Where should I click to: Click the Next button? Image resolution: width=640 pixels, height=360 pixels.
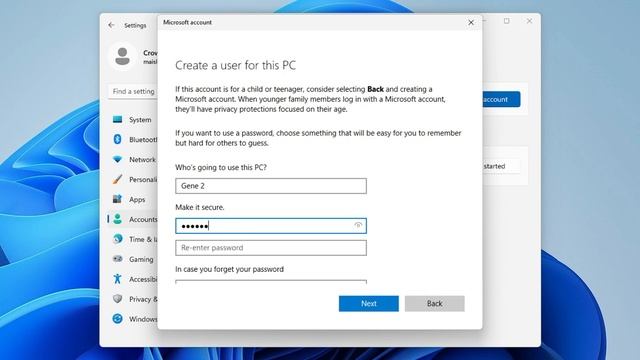pyautogui.click(x=369, y=304)
